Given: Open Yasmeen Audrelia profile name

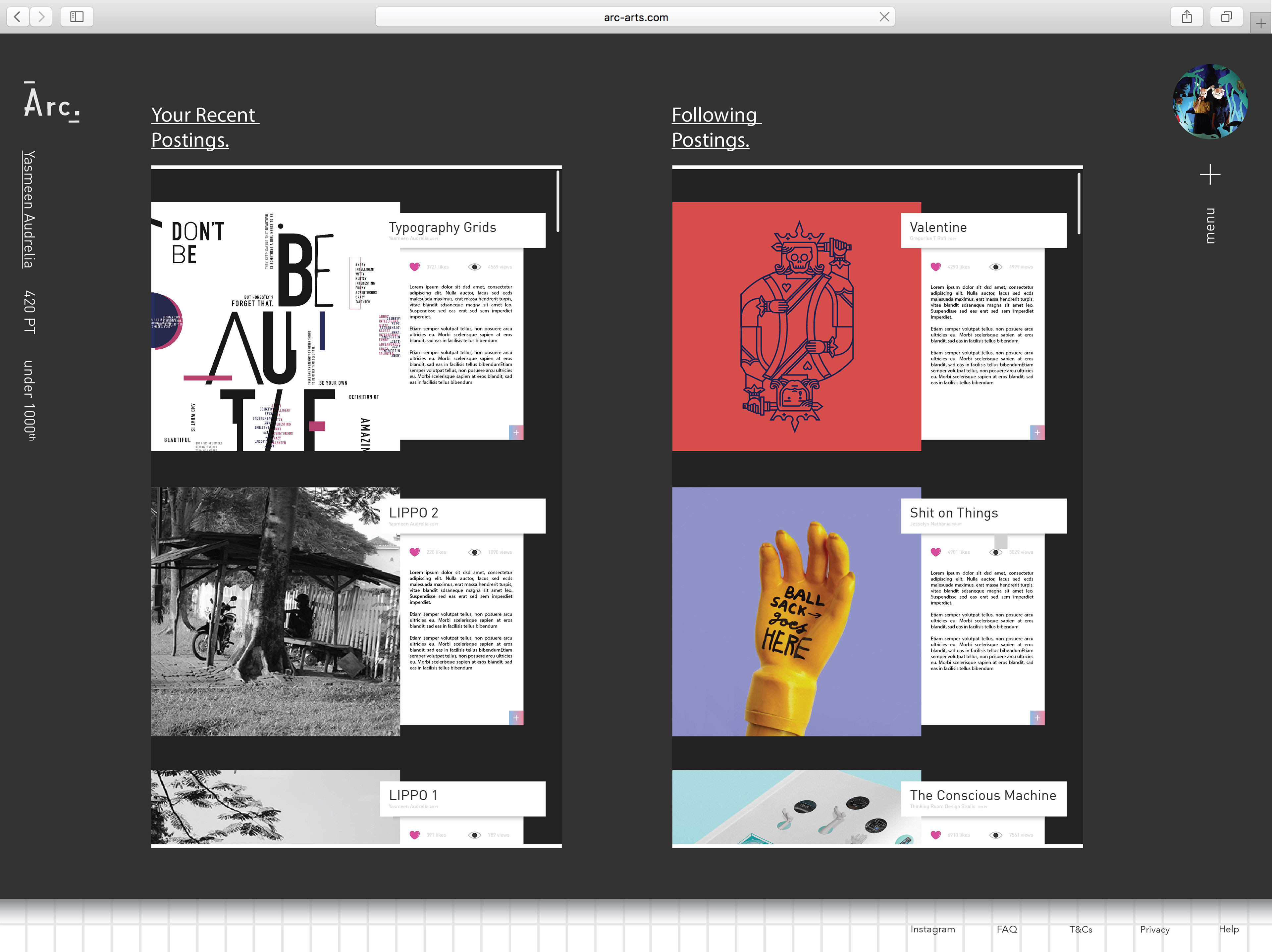Looking at the screenshot, I should point(29,209).
